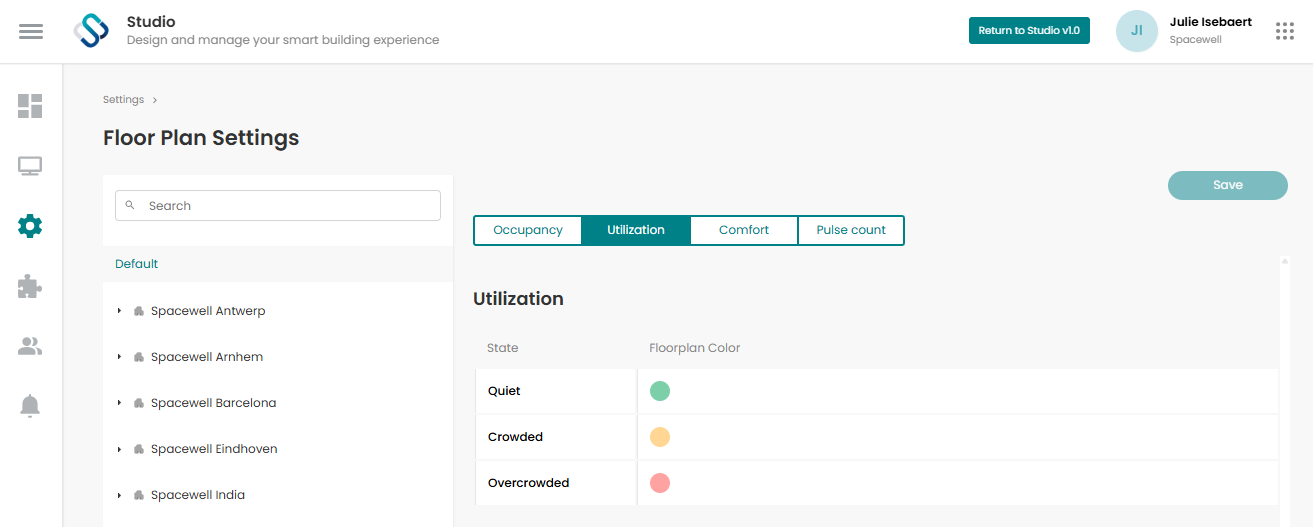Open the hamburger navigation menu
Screen dimensions: 1313x527
(x=31, y=31)
